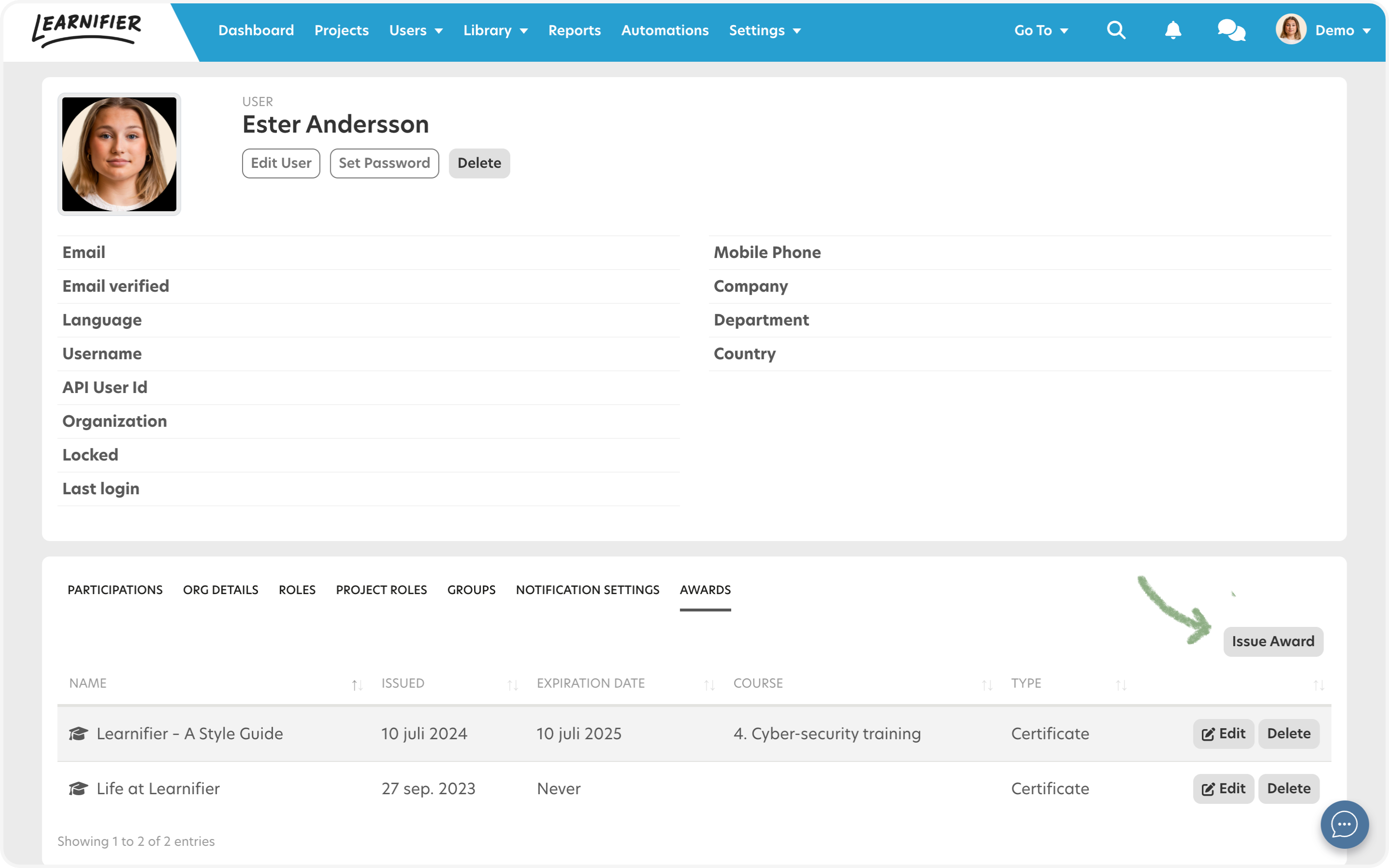This screenshot has width=1389, height=868.
Task: Go to Dashboard in top navigation
Action: tap(256, 30)
